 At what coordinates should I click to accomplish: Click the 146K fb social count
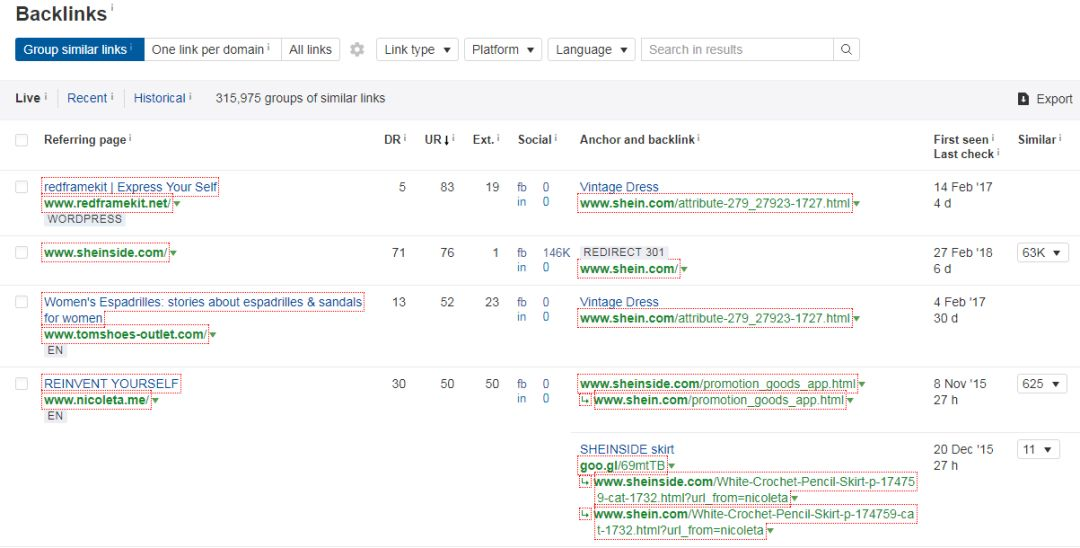557,253
